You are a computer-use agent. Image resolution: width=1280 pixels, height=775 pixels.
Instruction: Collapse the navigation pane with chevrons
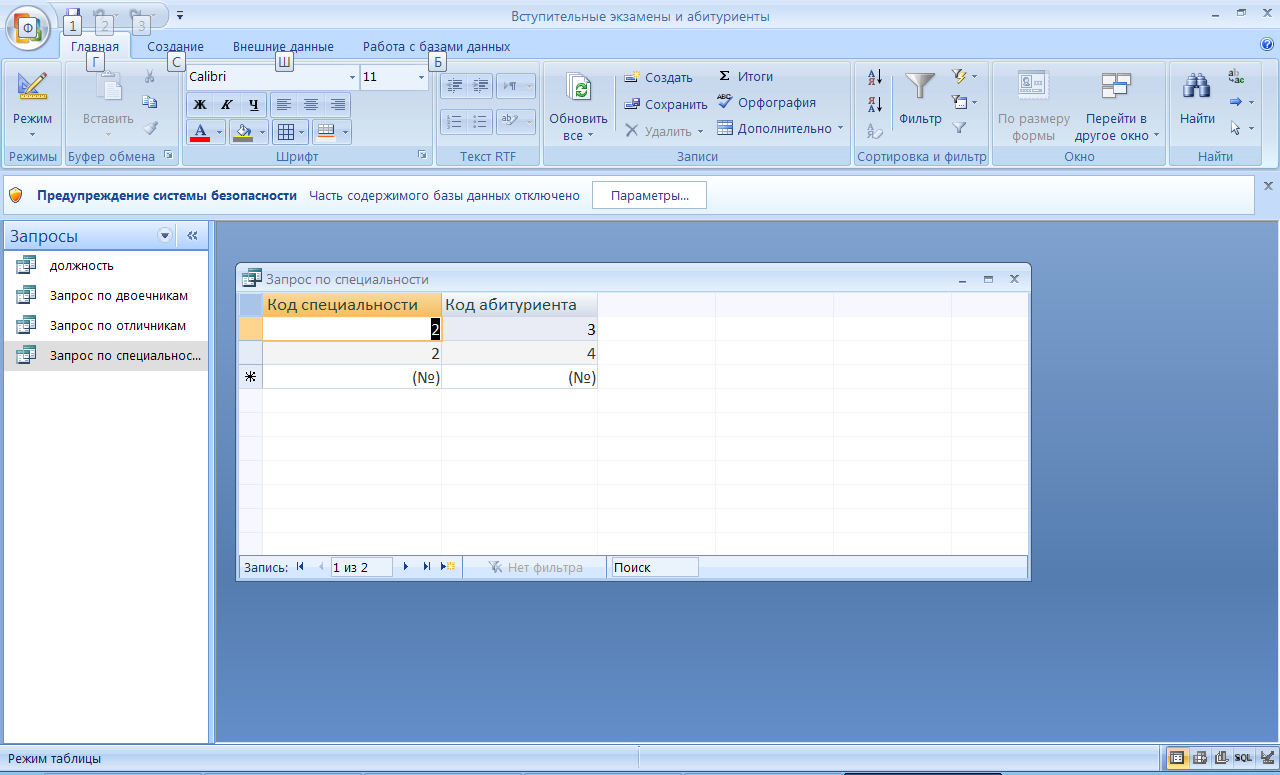pyautogui.click(x=192, y=236)
